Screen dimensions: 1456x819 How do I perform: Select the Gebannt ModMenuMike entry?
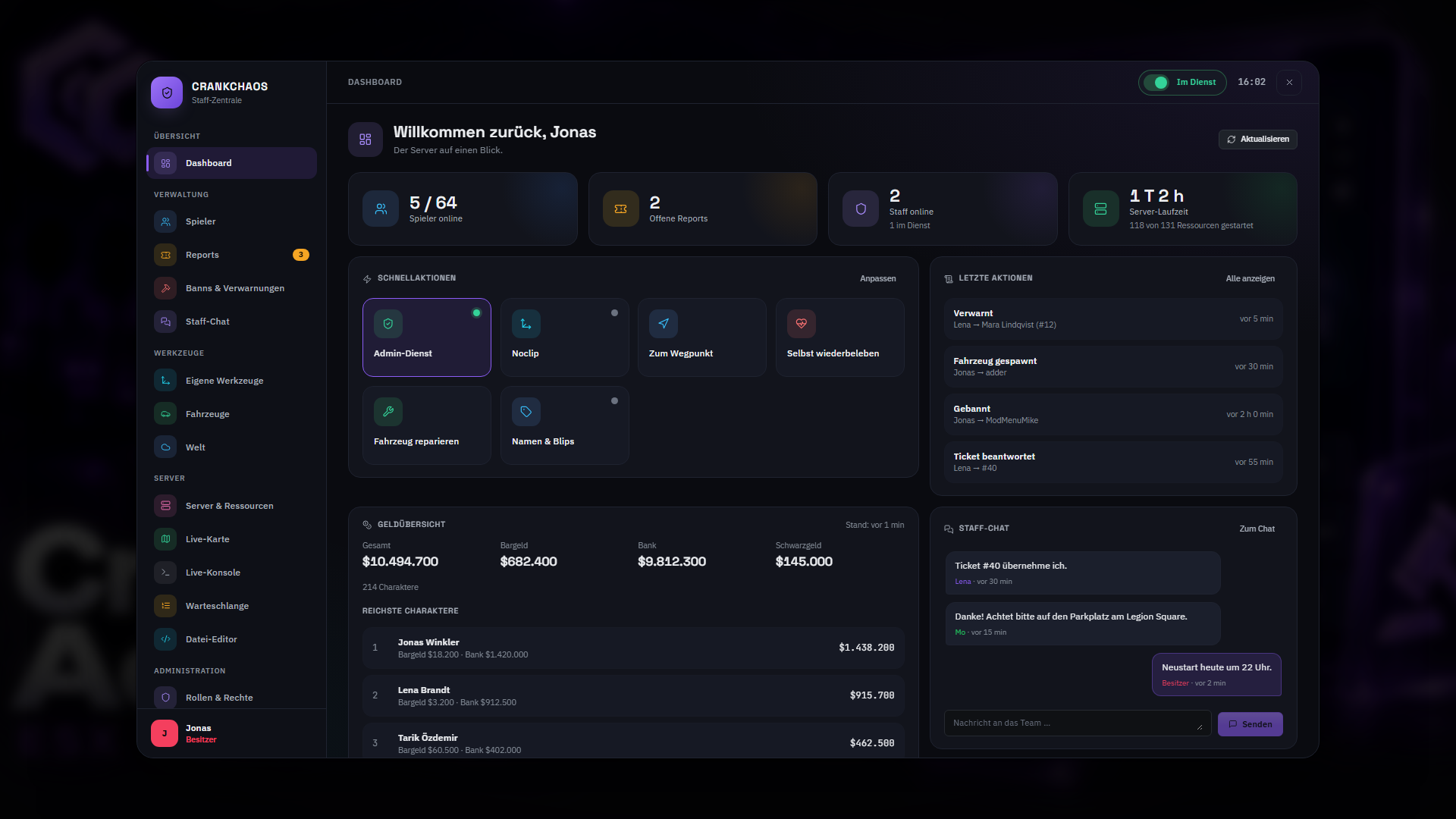[x=1113, y=414]
